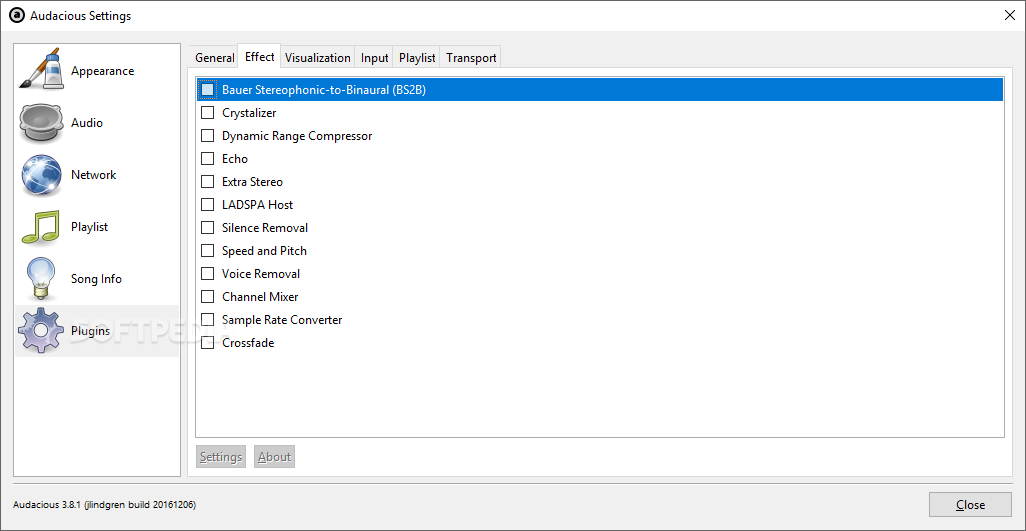The image size is (1026, 531).
Task: Close the Audacious Settings window via X
Action: pyautogui.click(x=1010, y=16)
